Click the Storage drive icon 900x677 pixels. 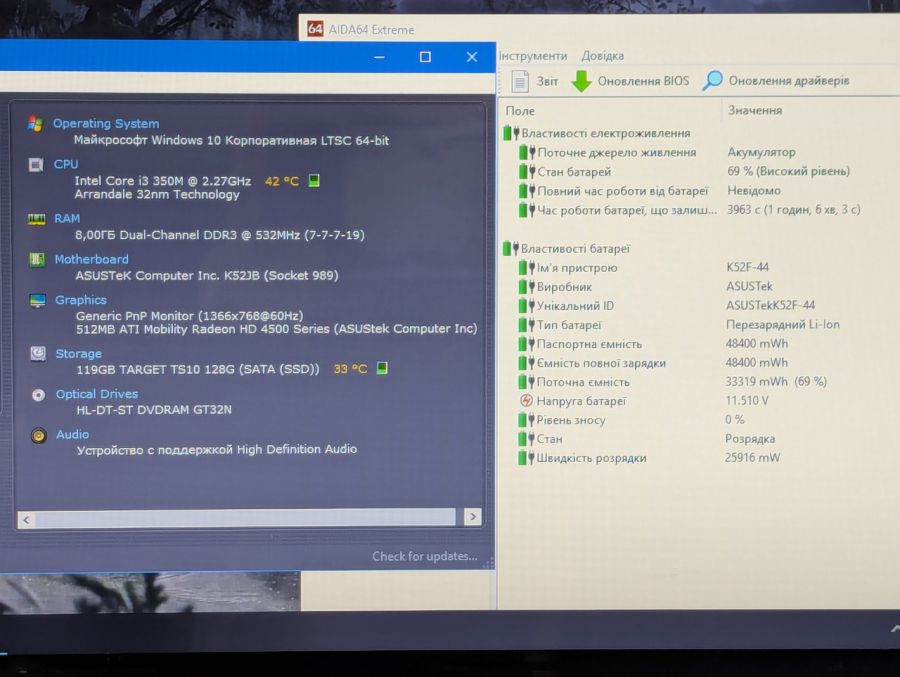(38, 354)
